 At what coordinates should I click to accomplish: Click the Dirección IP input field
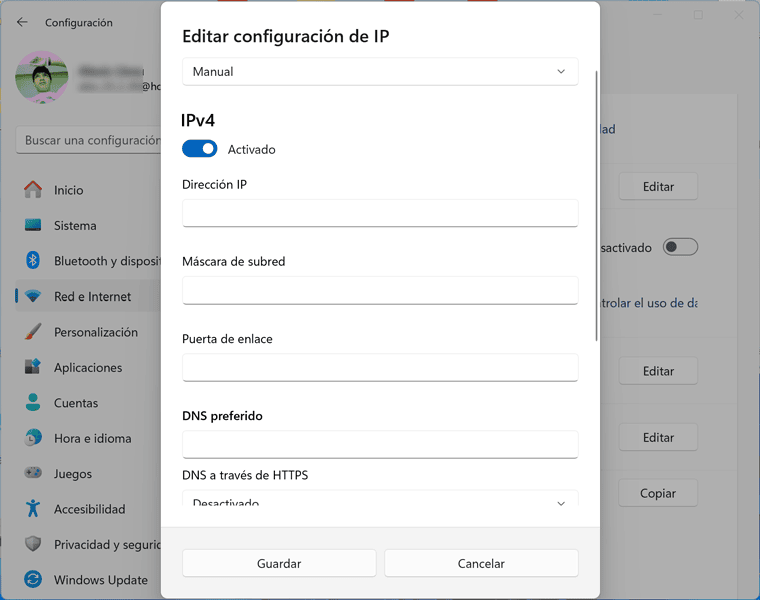tap(380, 213)
